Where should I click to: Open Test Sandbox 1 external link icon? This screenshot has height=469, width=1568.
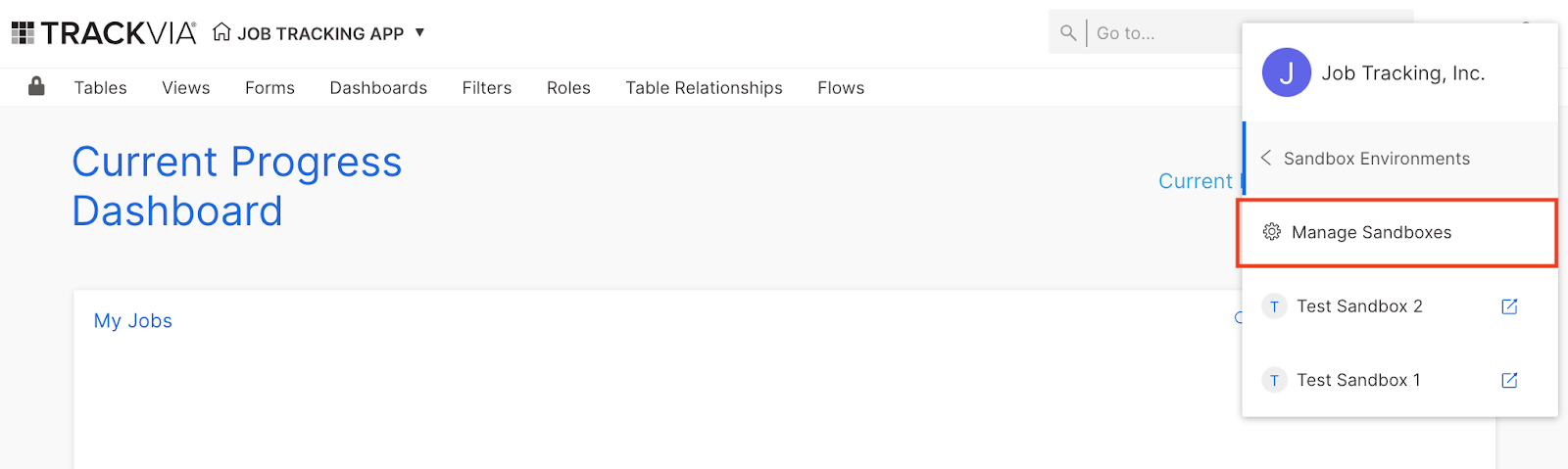[1509, 380]
